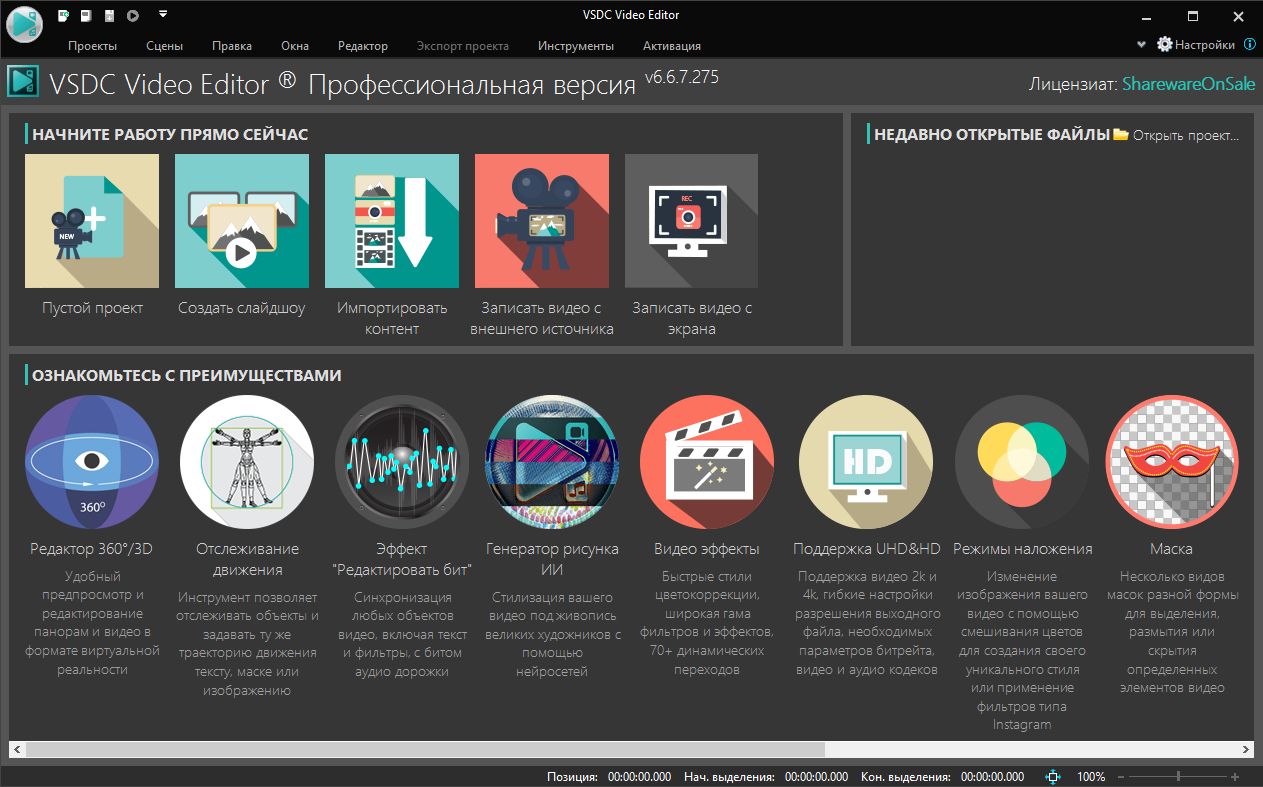Screen dimensions: 1263x787
Task: Click the Пустой проект label
Action: (92, 308)
